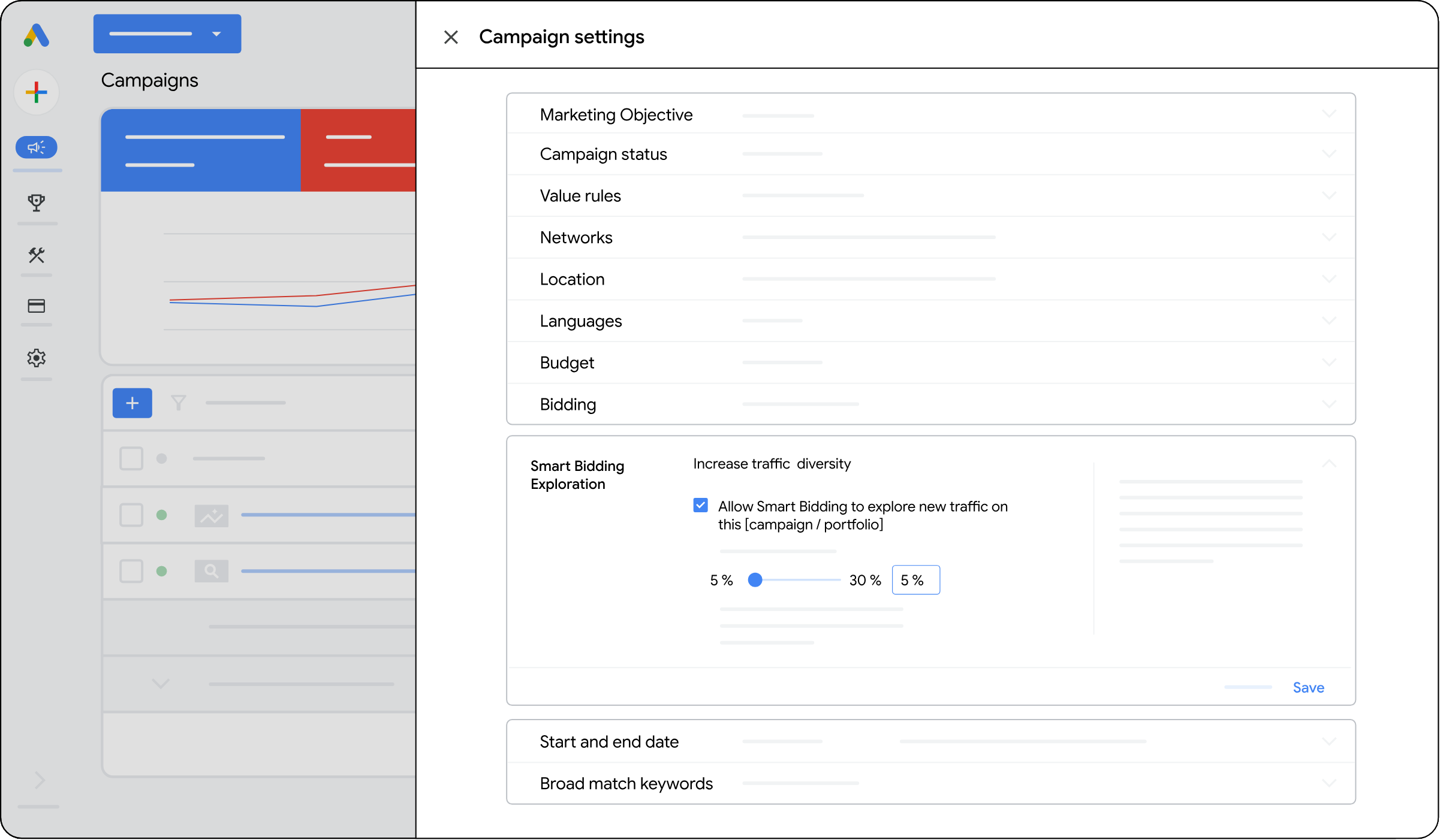The width and height of the screenshot is (1440, 840).
Task: Expand the Budget section chevron
Action: click(1329, 362)
